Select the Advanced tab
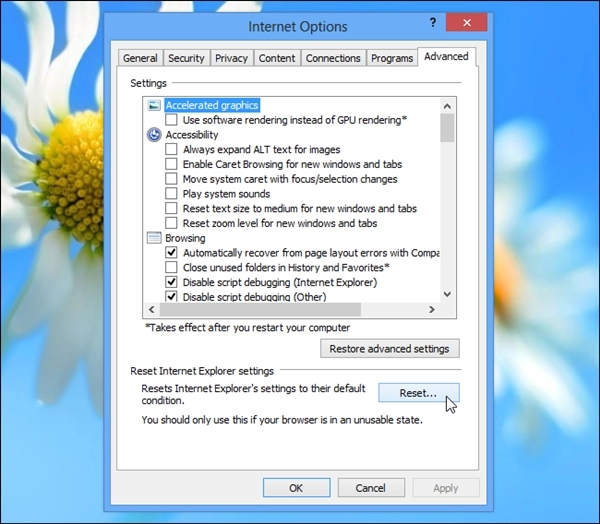The image size is (600, 524). 446,57
